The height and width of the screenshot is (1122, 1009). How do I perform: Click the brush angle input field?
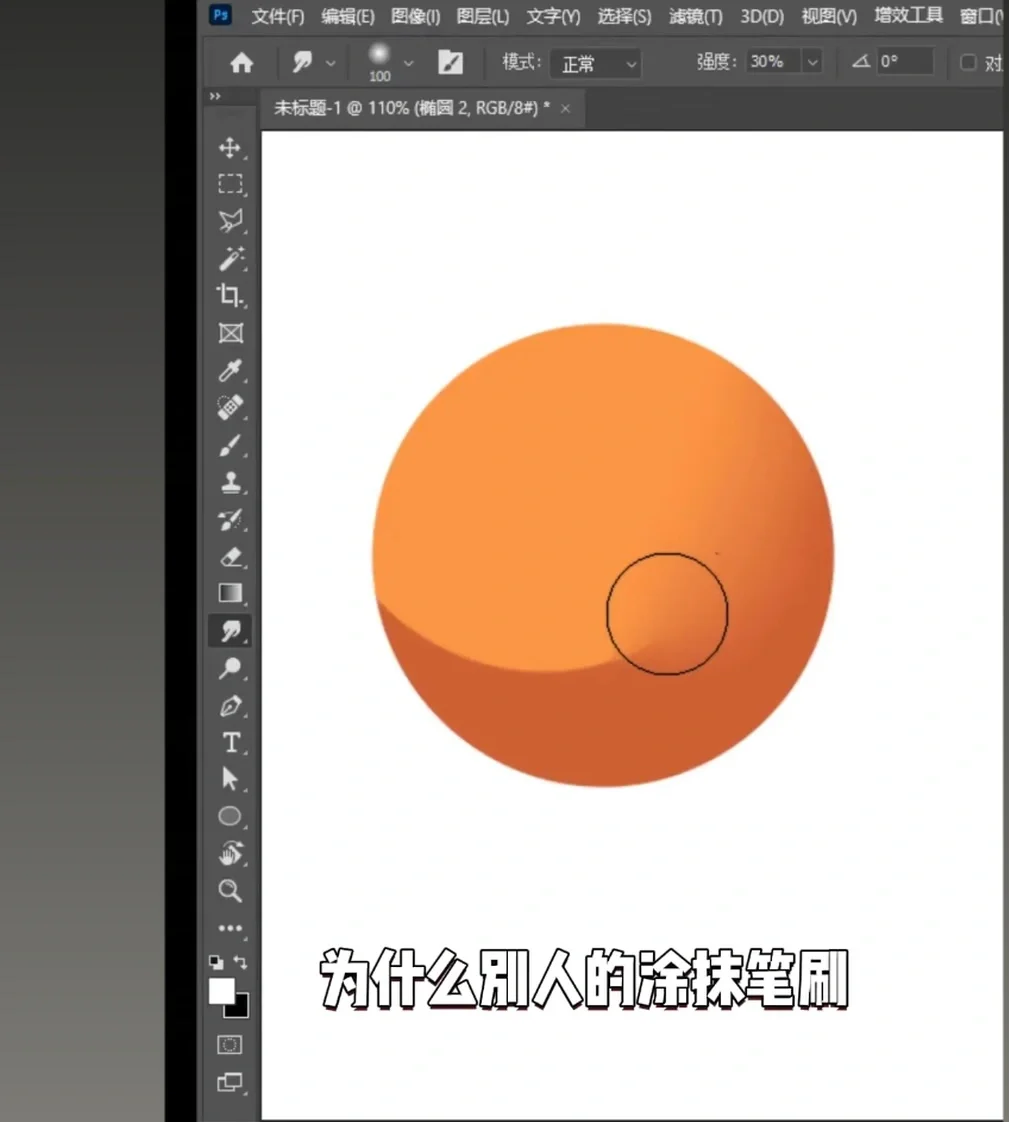tap(904, 62)
